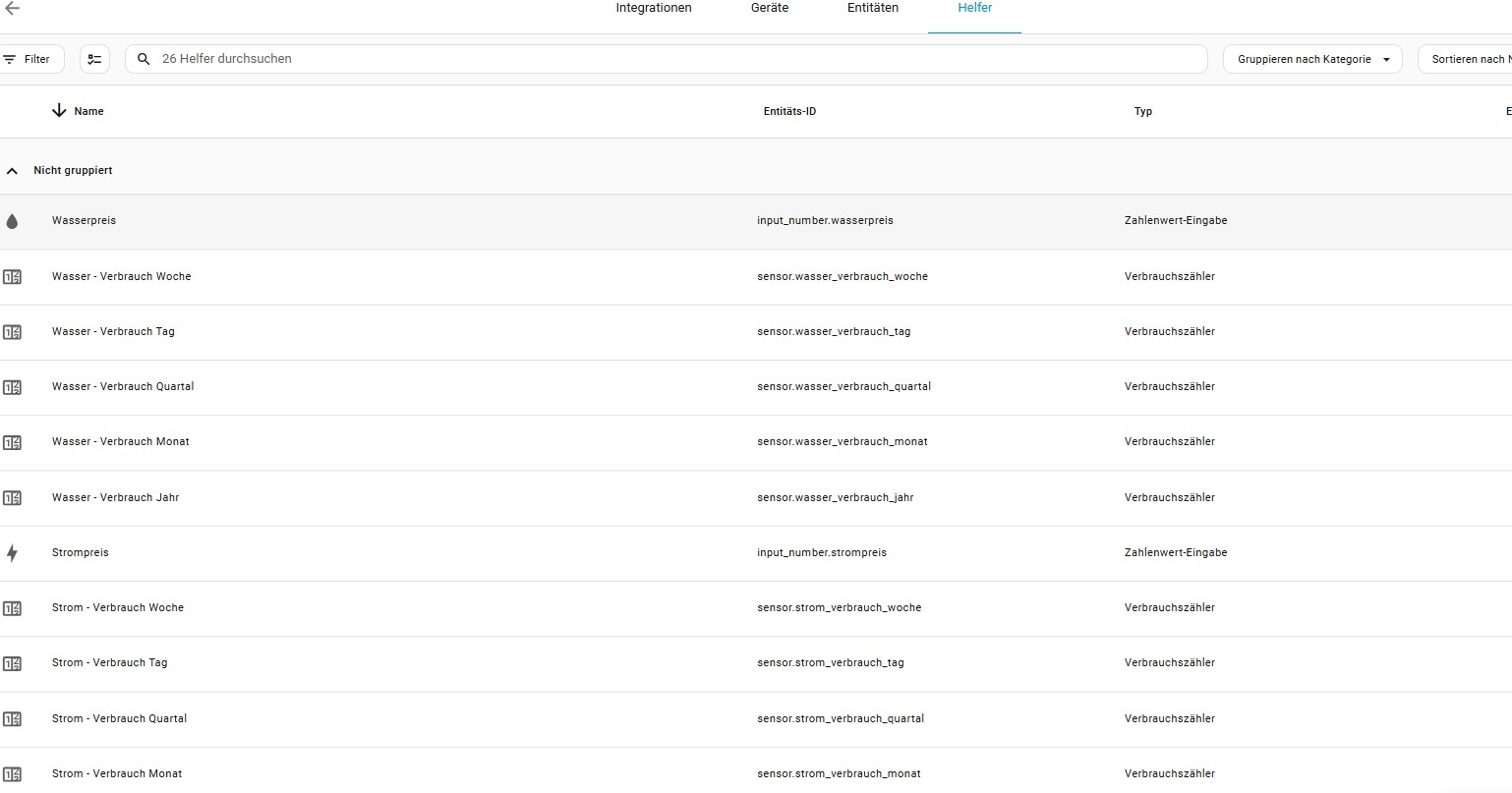Click Verbrauchszähler type for Strom Tag row
The image size is (1512, 793).
coord(1170,663)
